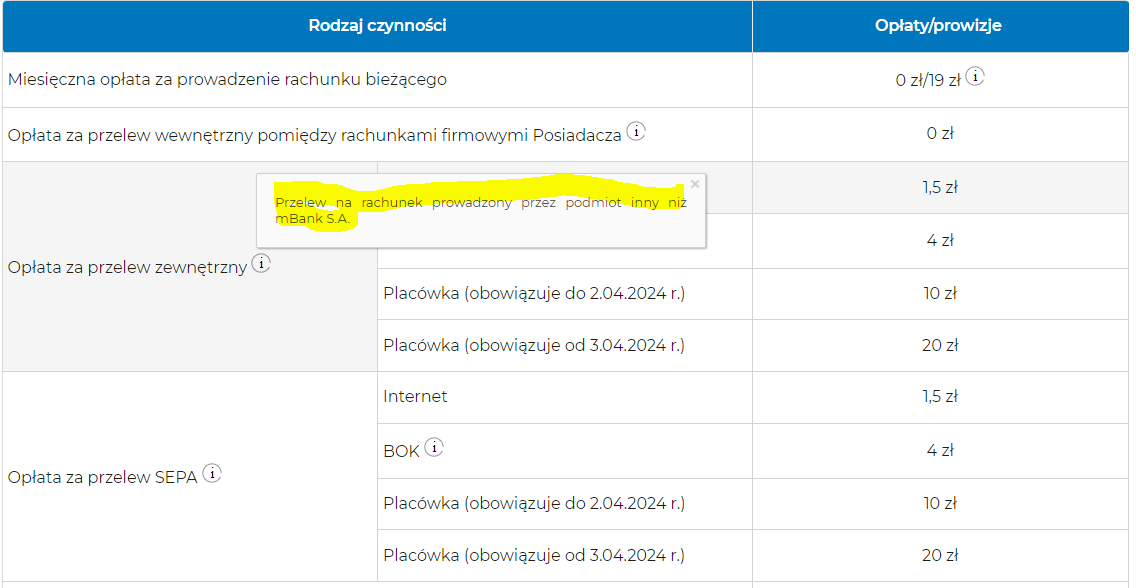Click 1,5 zł in the przelew zewnętrzny section
The image size is (1136, 588).
(x=940, y=188)
